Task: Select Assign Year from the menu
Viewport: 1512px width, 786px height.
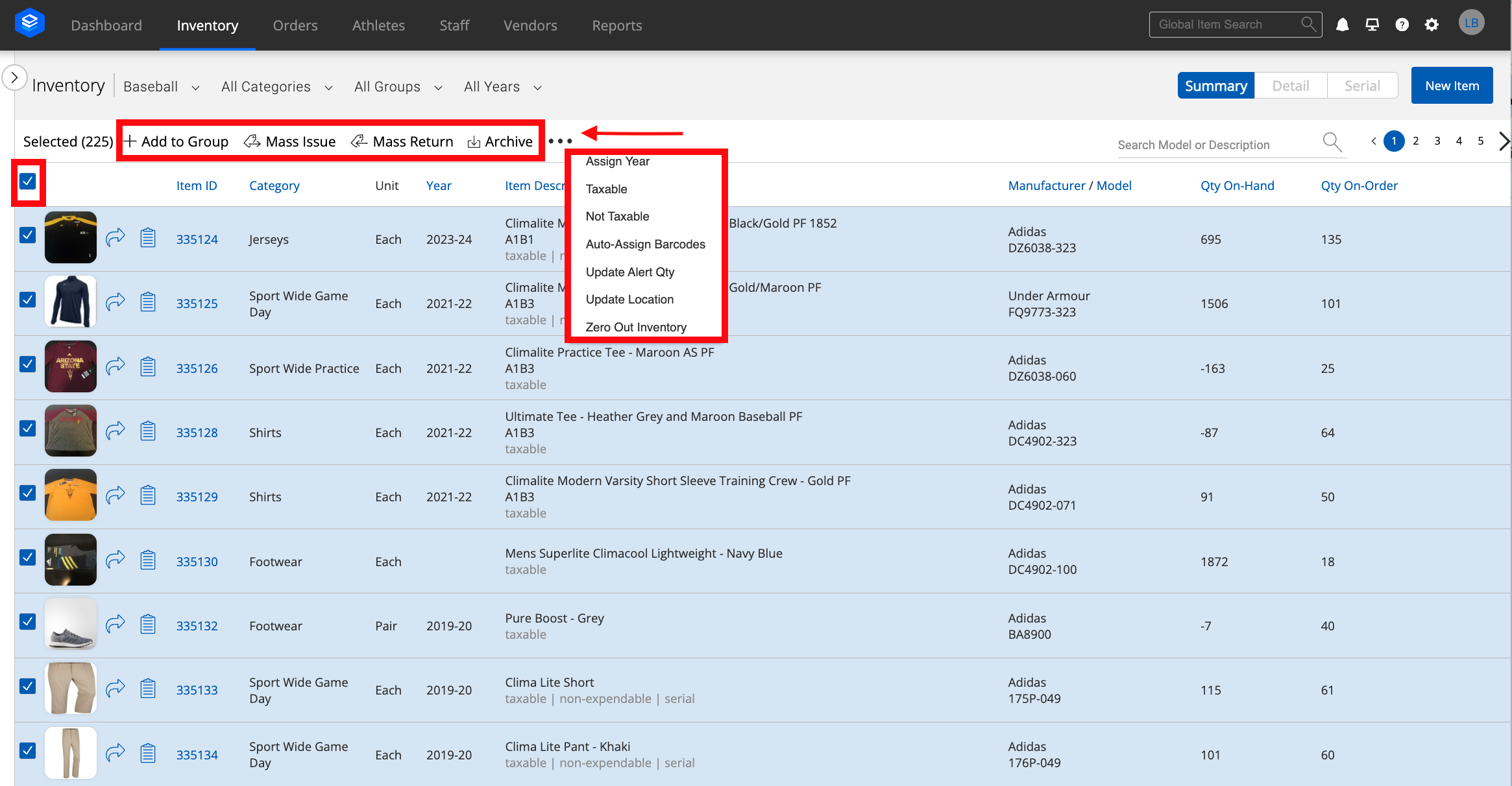Action: click(617, 161)
